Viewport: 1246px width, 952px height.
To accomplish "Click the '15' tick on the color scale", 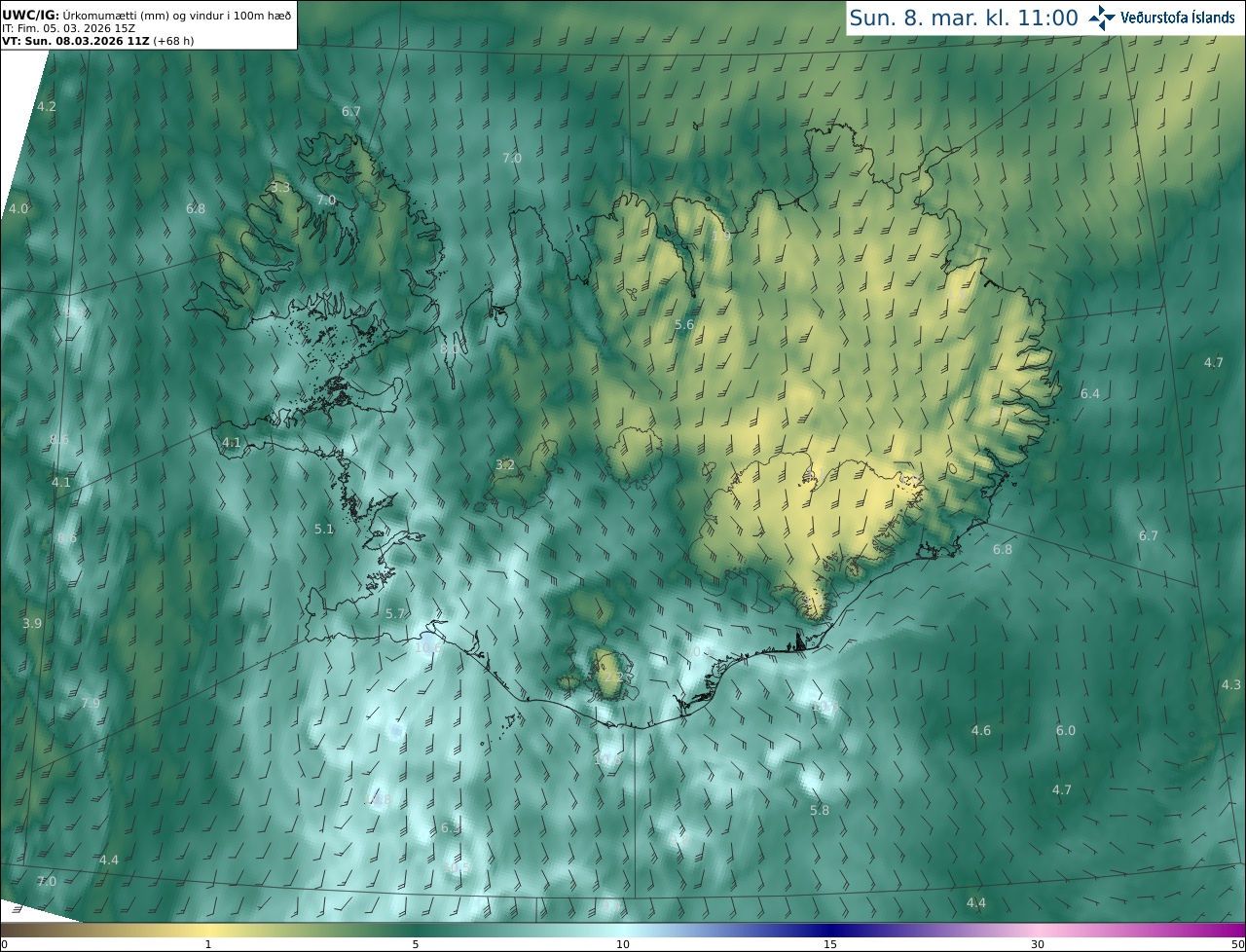I will click(830, 944).
